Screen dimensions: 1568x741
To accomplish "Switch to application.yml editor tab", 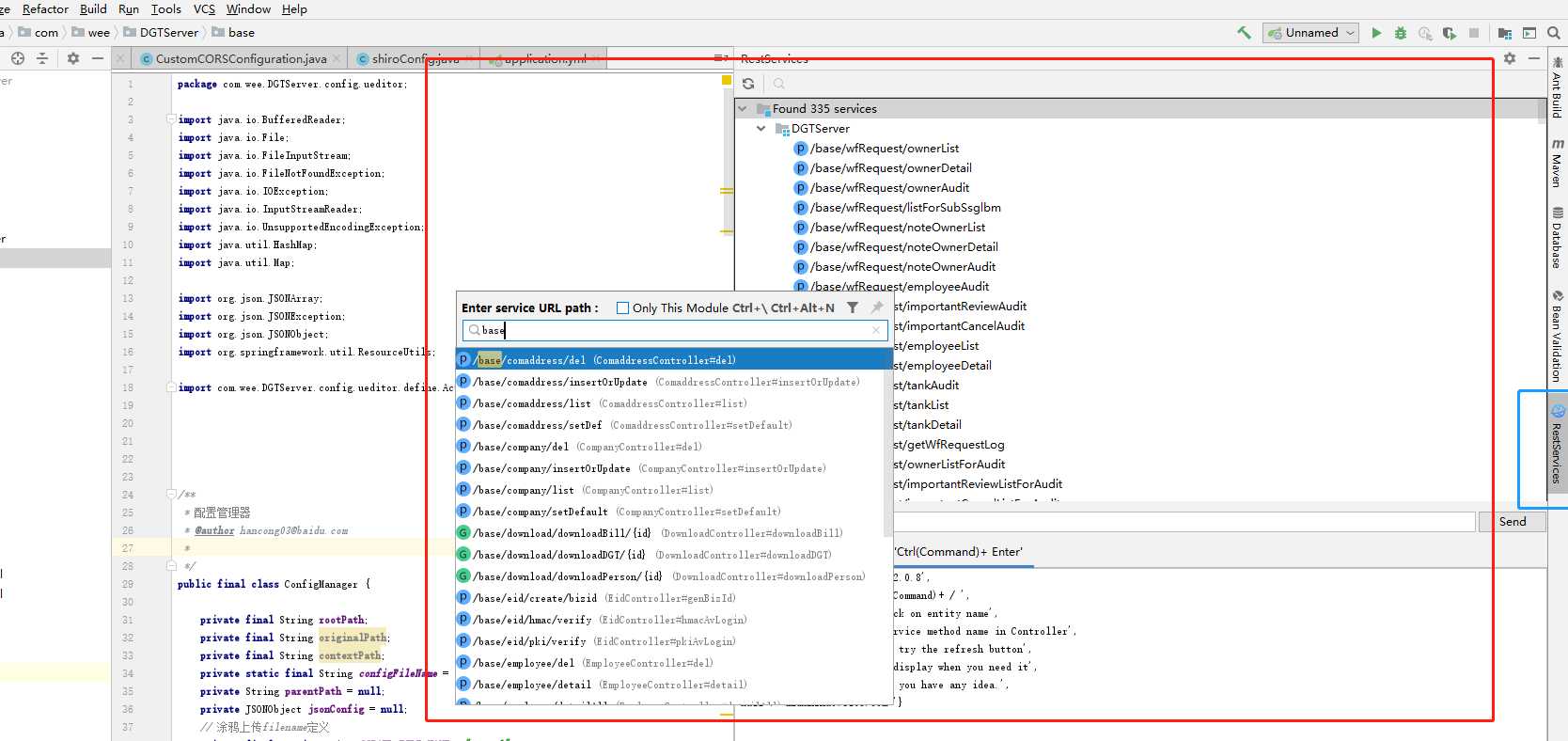I will point(544,58).
